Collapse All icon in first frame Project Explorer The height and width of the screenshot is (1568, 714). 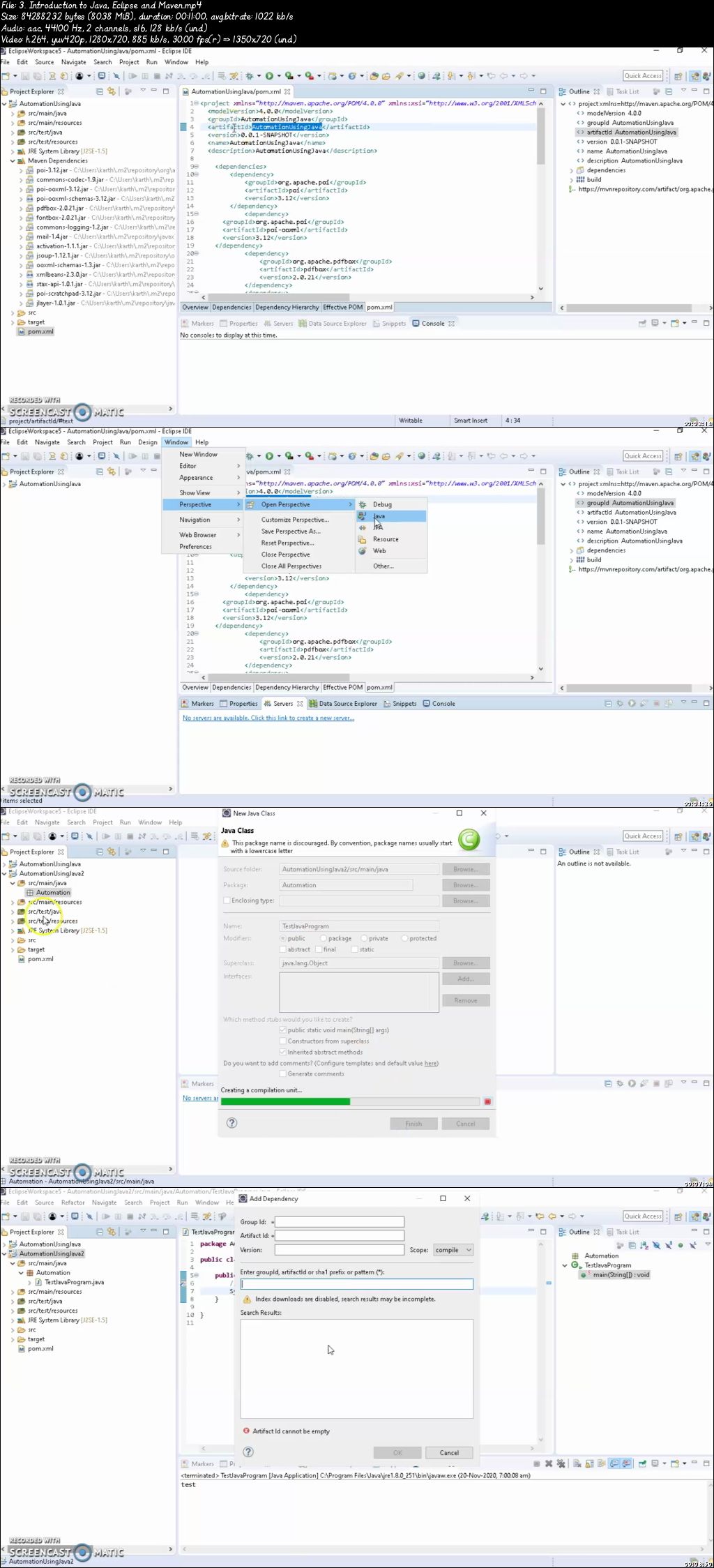pyautogui.click(x=100, y=91)
